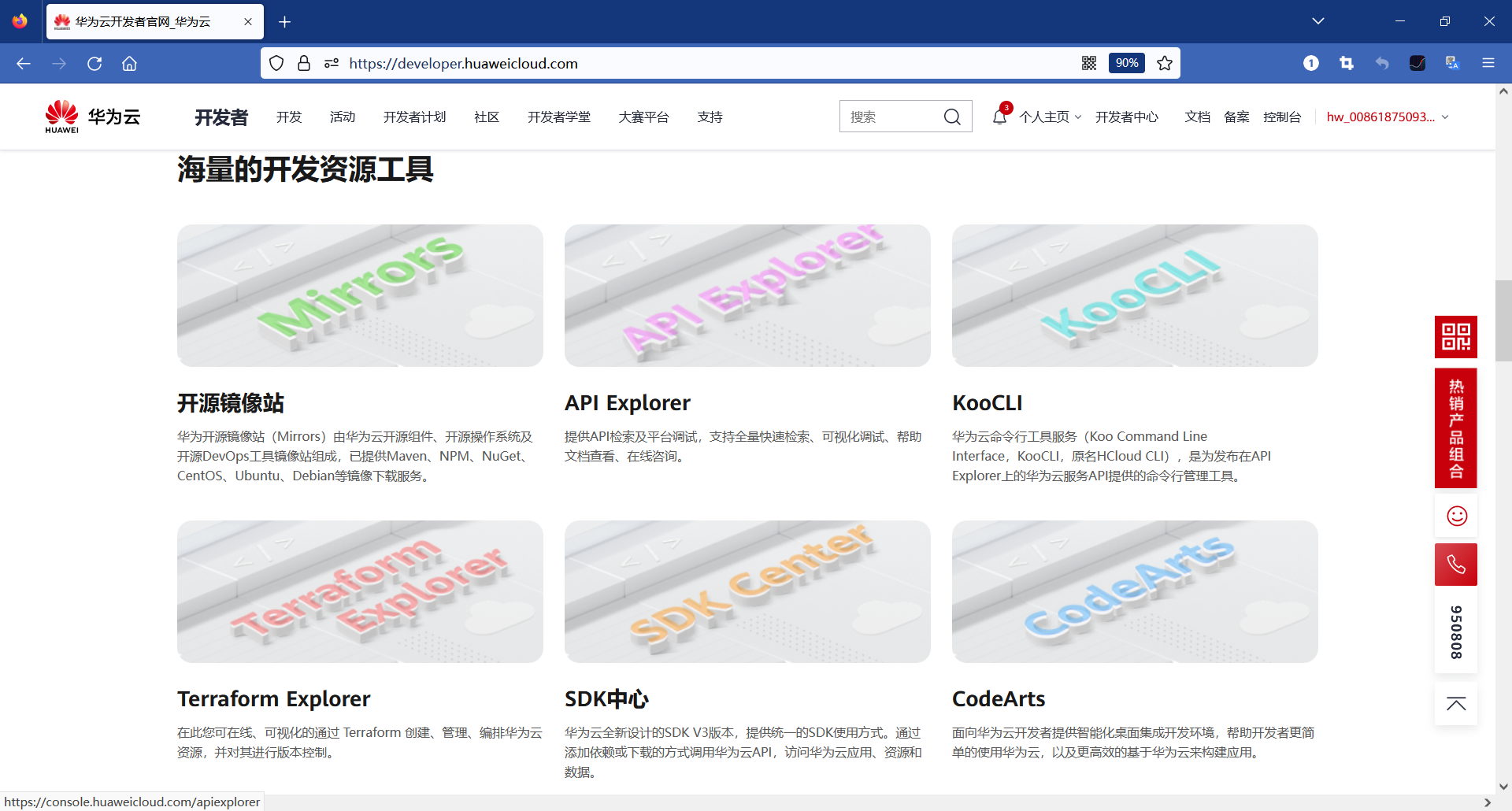Open the feedback smiley icon on the right
This screenshot has width=1512, height=811.
1456,516
